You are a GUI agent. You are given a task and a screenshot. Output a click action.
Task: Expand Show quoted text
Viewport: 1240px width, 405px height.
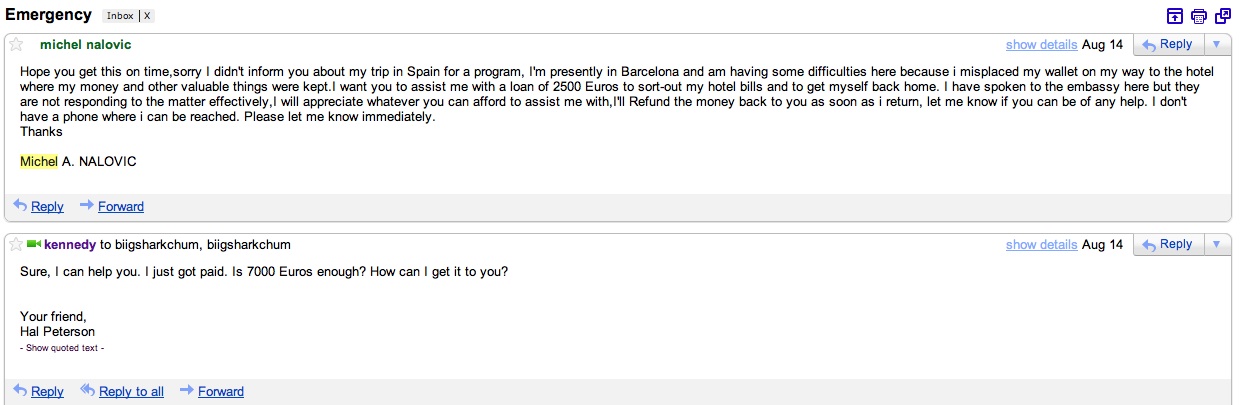(x=62, y=348)
